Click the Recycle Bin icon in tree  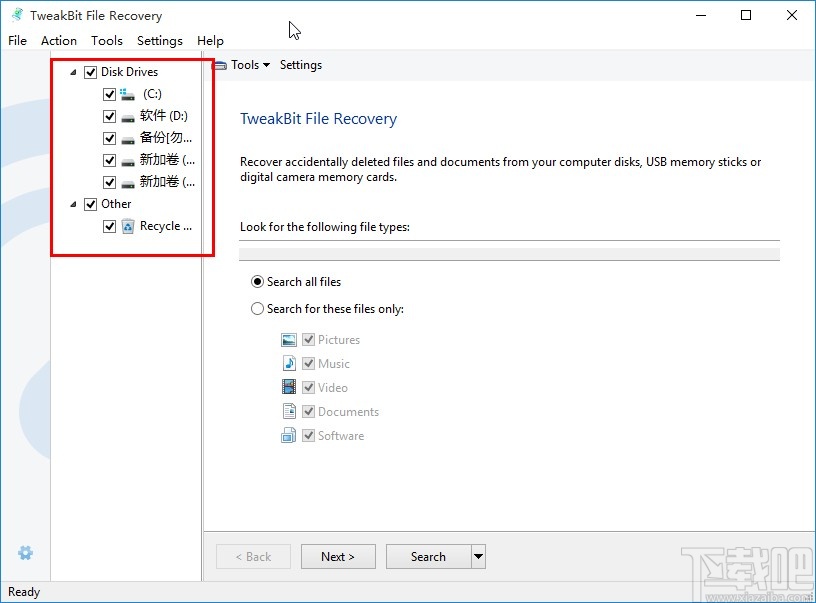[x=128, y=226]
